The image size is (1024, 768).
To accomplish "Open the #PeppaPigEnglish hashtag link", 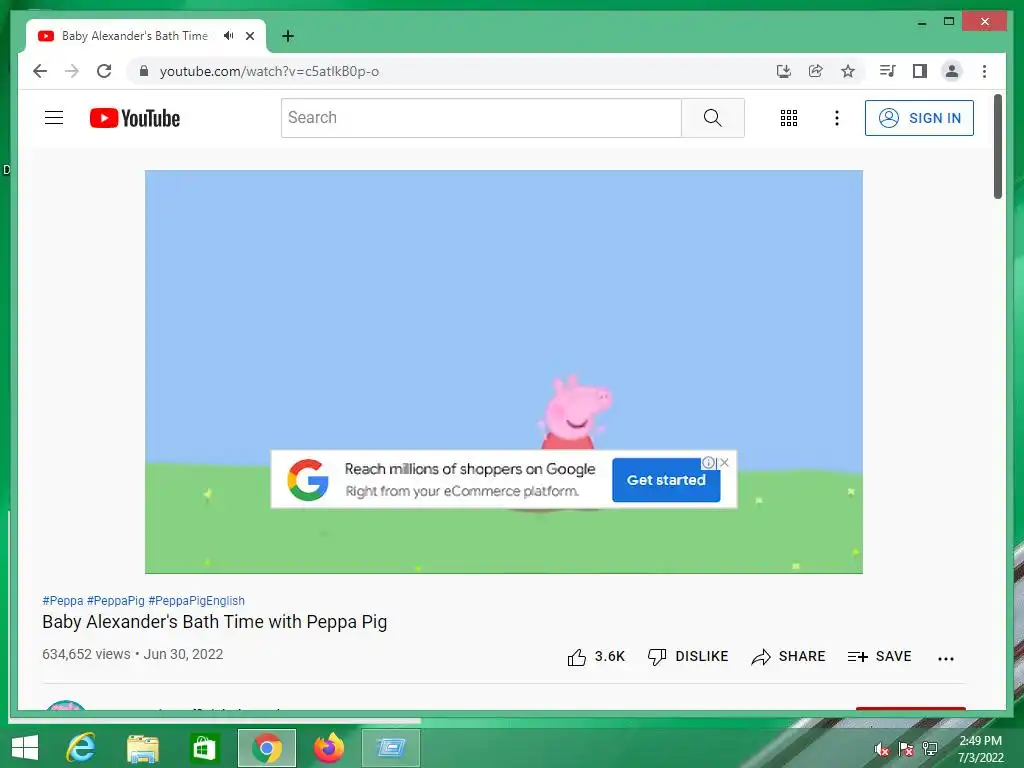I will (x=197, y=600).
